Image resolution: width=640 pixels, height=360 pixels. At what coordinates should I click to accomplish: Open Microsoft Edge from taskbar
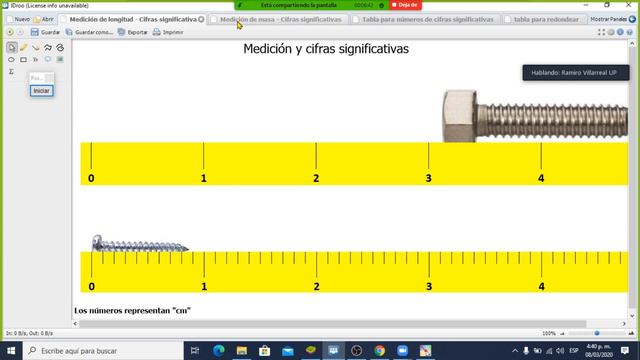218,351
